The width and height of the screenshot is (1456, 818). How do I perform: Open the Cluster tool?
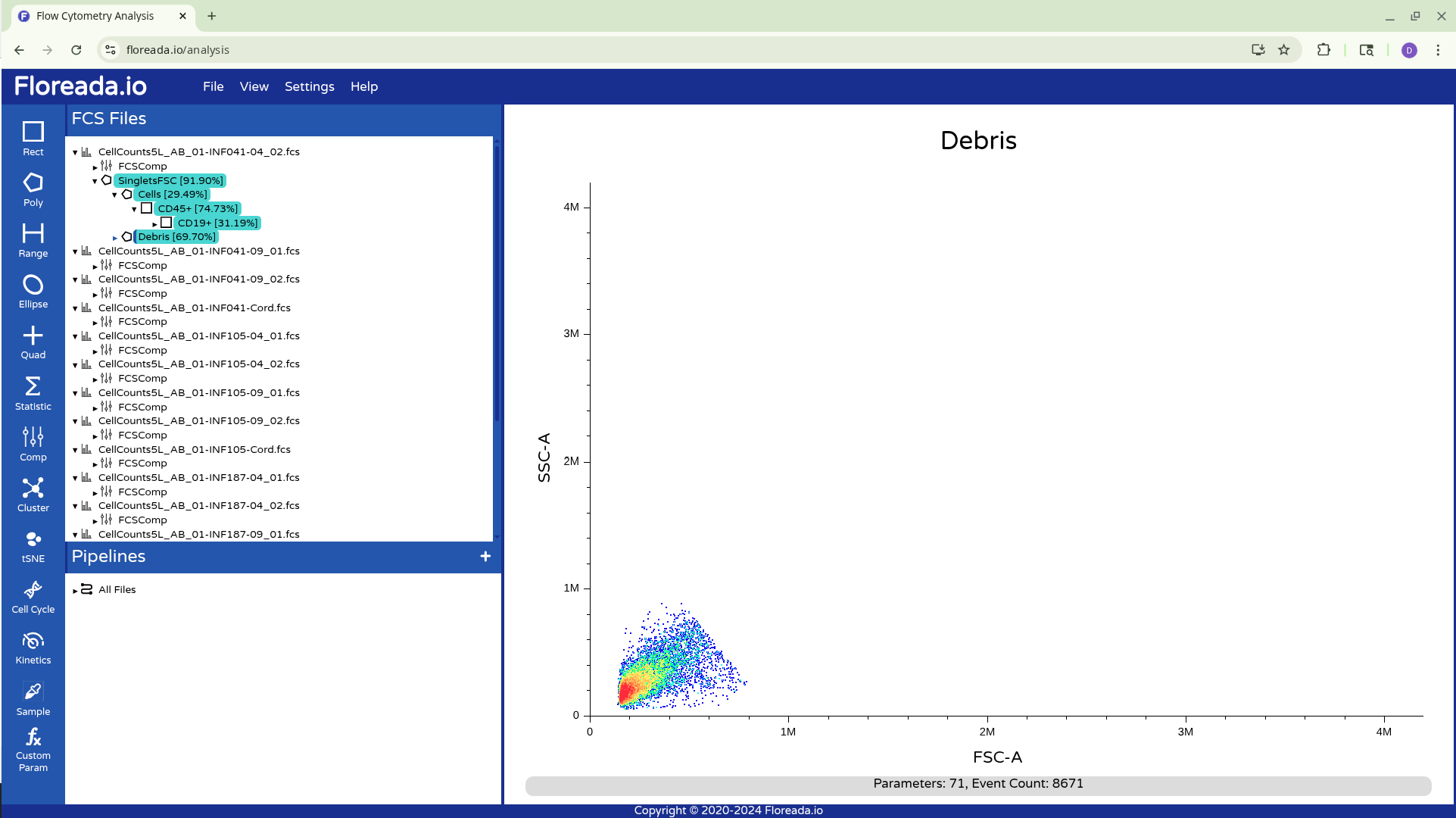tap(33, 495)
